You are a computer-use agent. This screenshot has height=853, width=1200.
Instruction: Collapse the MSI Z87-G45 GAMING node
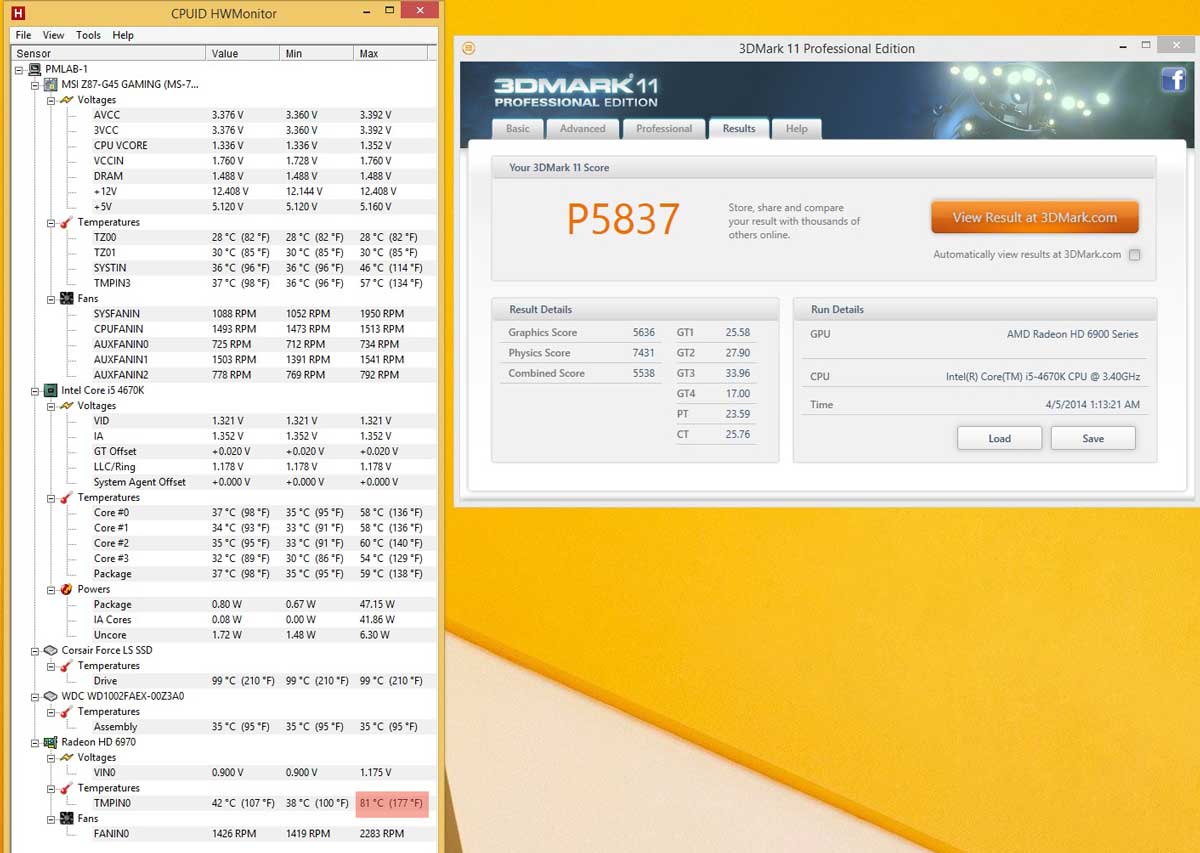coord(36,85)
